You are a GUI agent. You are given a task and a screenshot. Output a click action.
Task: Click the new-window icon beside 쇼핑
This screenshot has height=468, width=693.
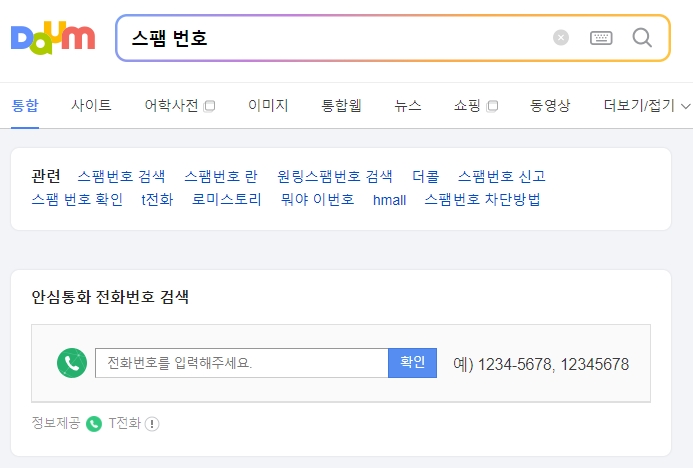492,106
